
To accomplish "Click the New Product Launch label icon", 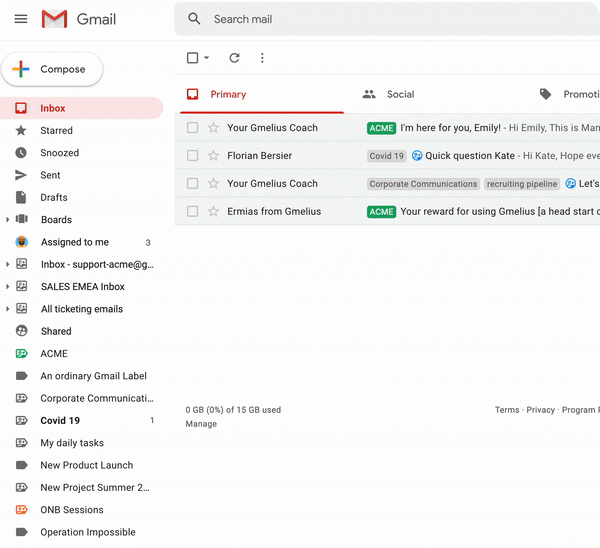I will pyautogui.click(x=21, y=465).
